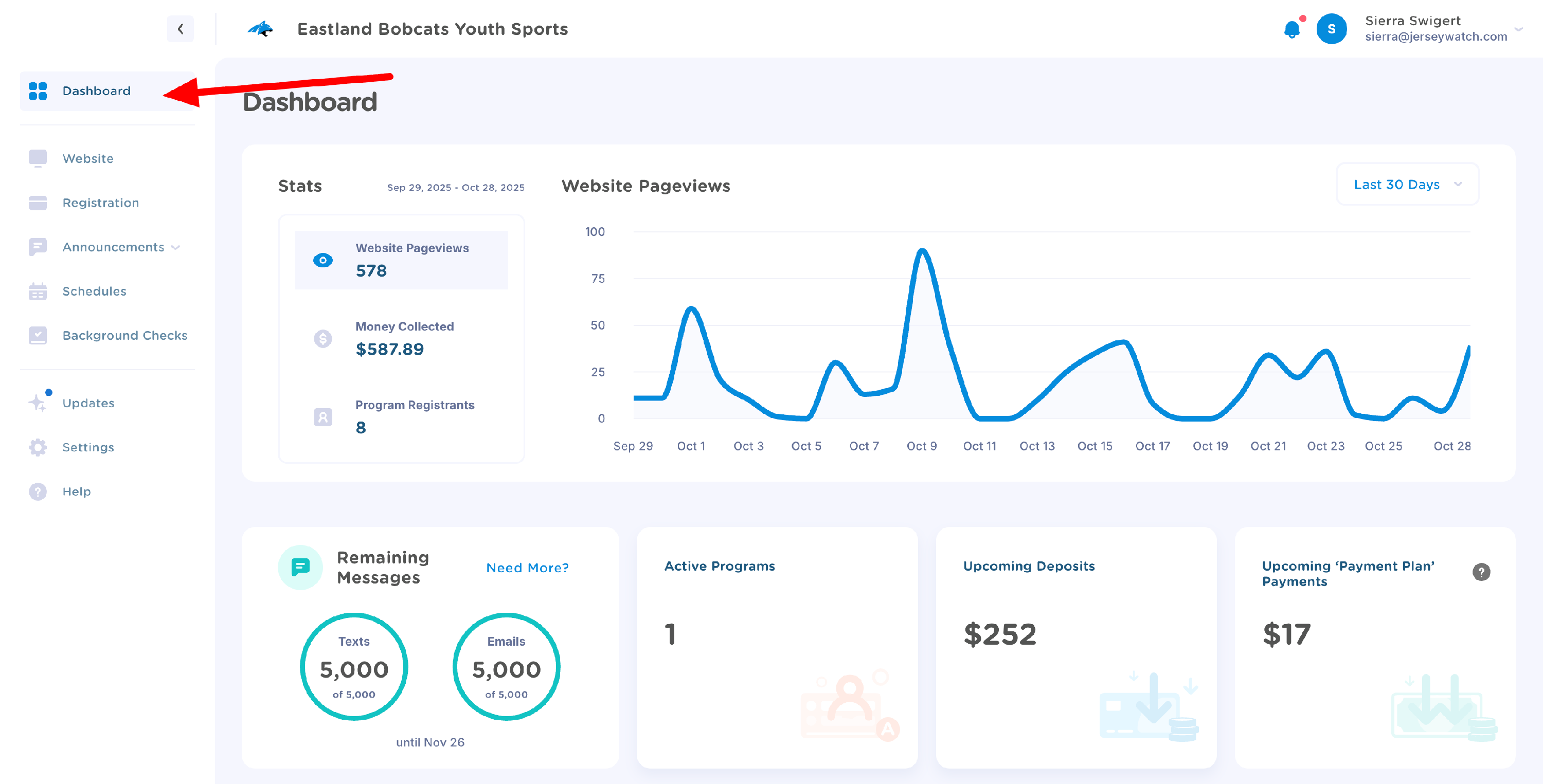Select the Website Pageviews stat
Viewport: 1543px width, 784px height.
point(401,260)
